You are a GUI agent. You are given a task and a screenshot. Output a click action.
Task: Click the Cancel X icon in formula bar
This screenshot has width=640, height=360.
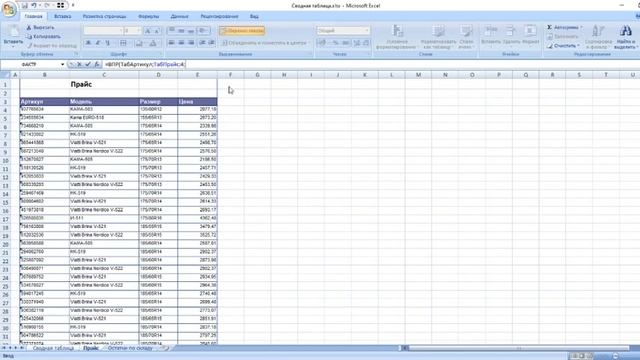80,64
